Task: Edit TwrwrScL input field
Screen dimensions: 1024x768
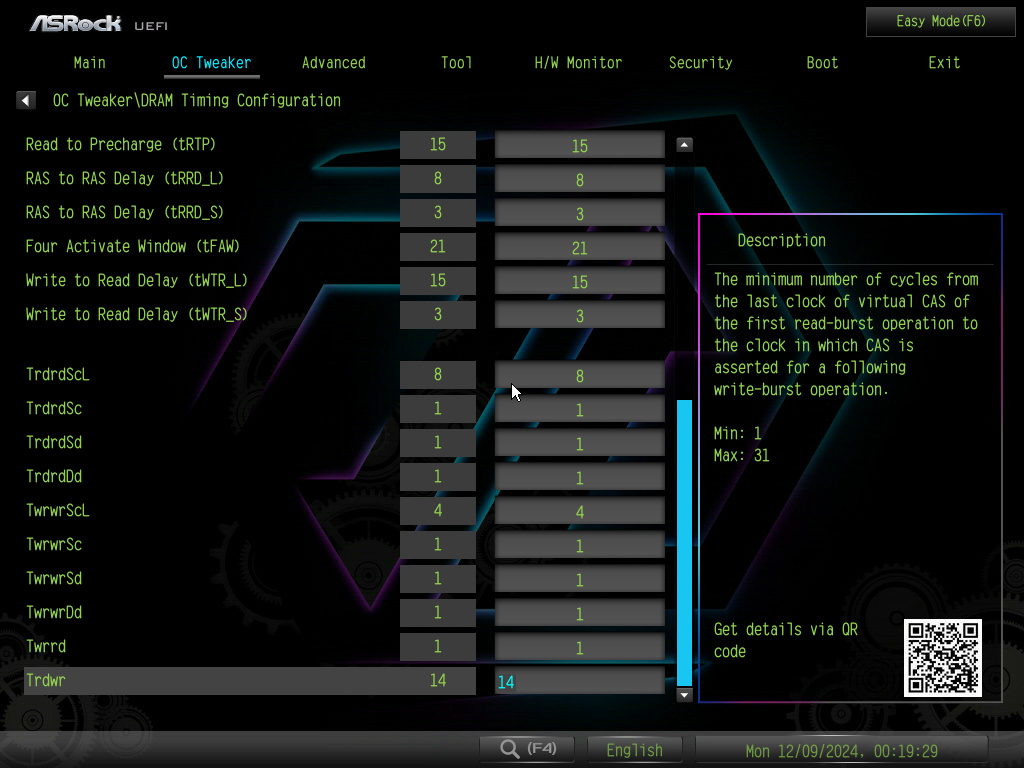Action: tap(579, 511)
